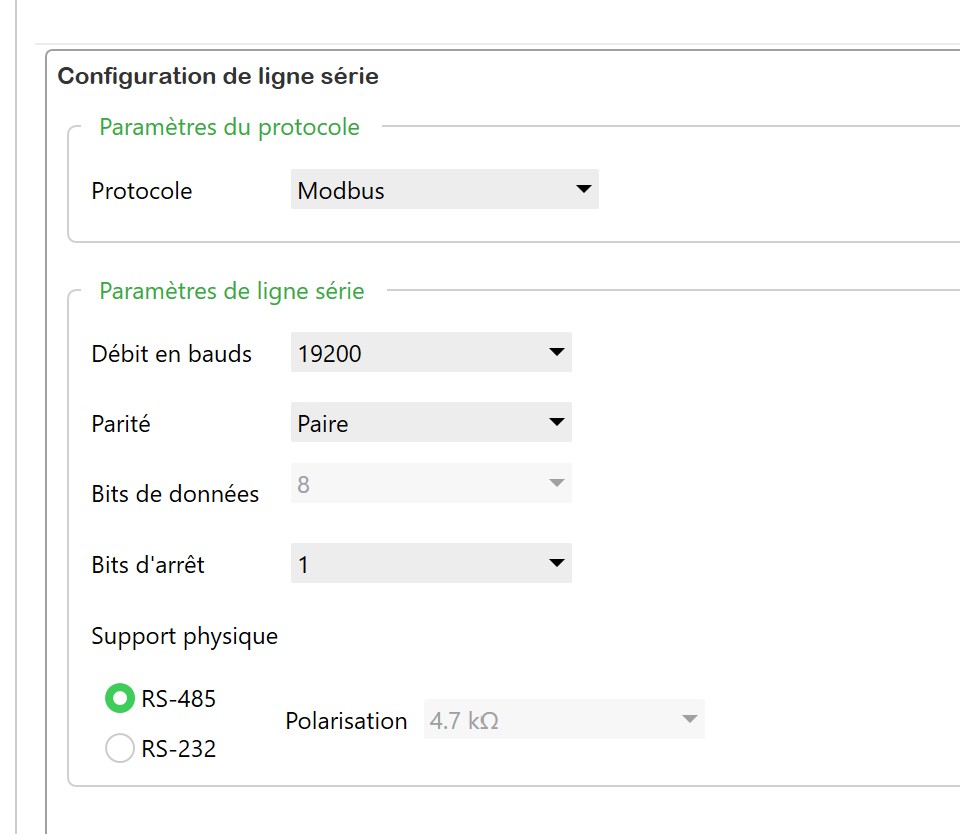The width and height of the screenshot is (960, 834).
Task: Click the Configuration de ligne série title
Action: coord(218,76)
